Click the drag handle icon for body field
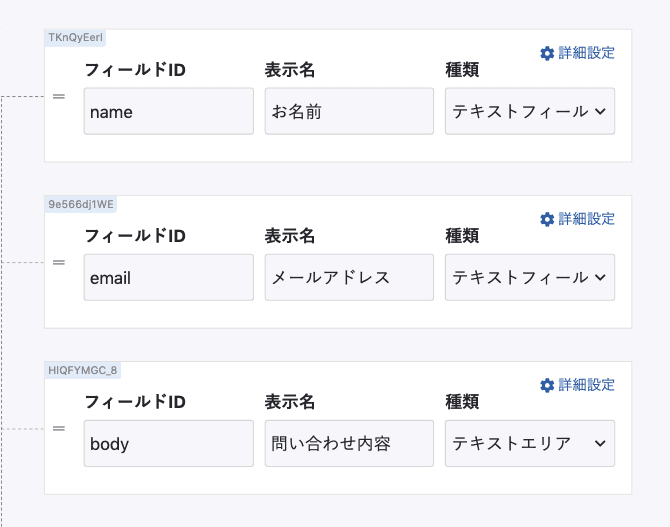The width and height of the screenshot is (670, 527). [59, 429]
